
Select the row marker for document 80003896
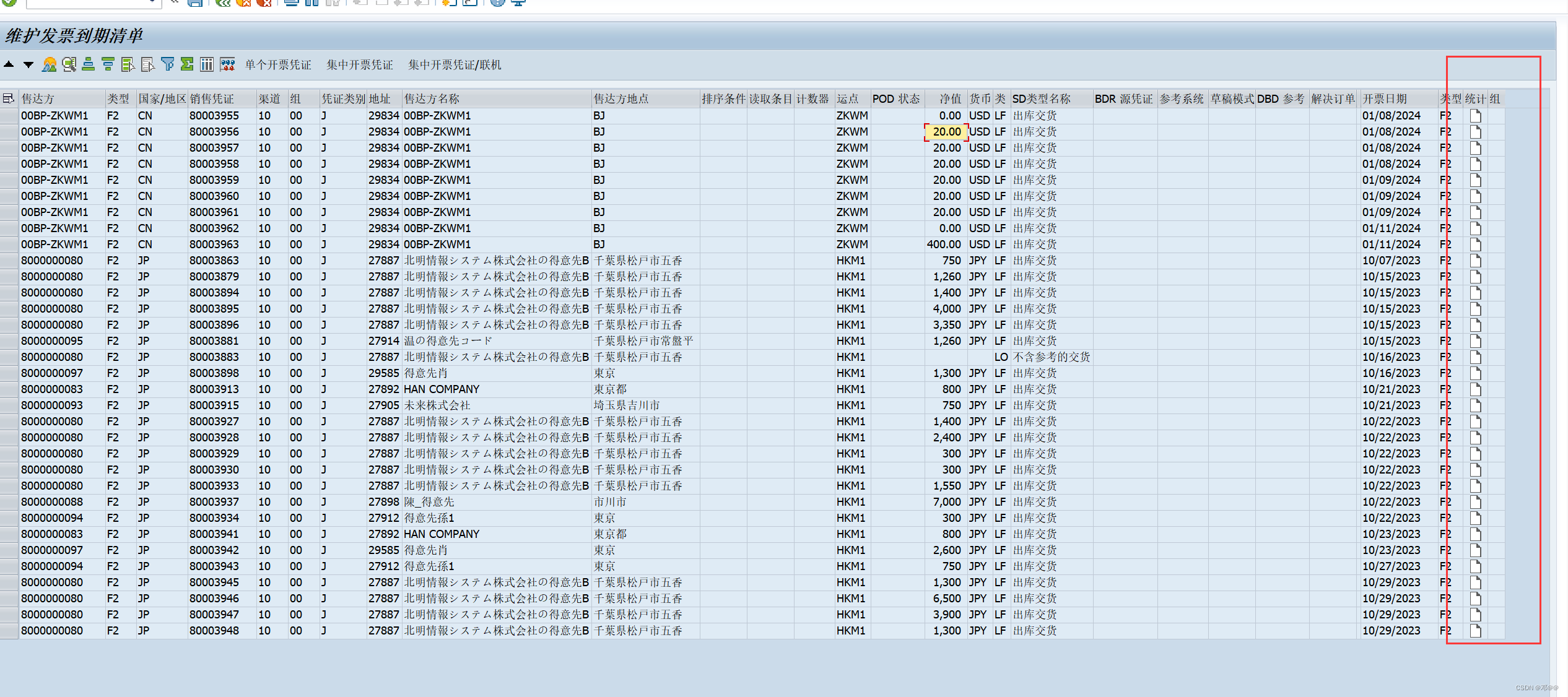(9, 325)
